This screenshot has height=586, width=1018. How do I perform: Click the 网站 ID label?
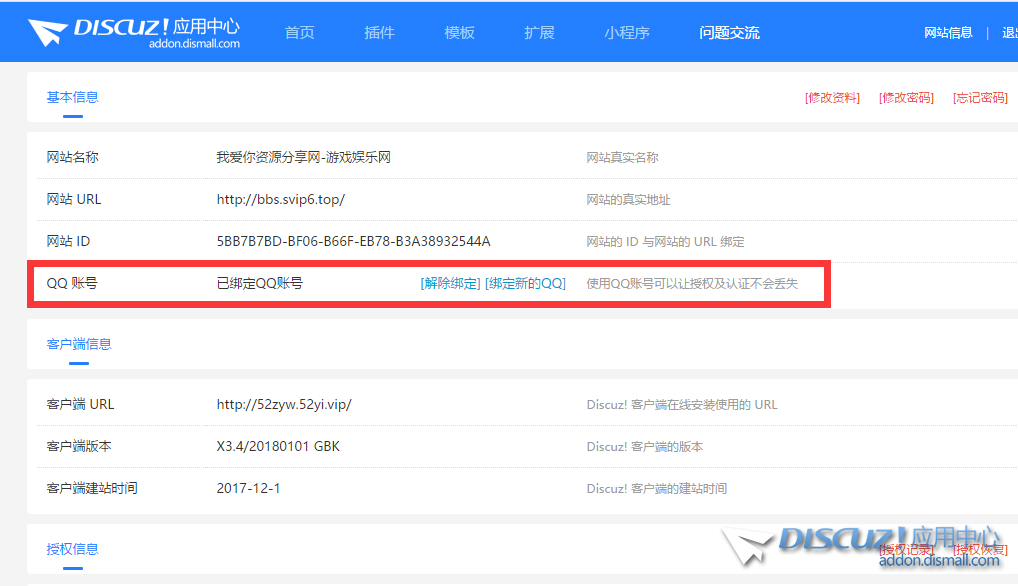(68, 241)
